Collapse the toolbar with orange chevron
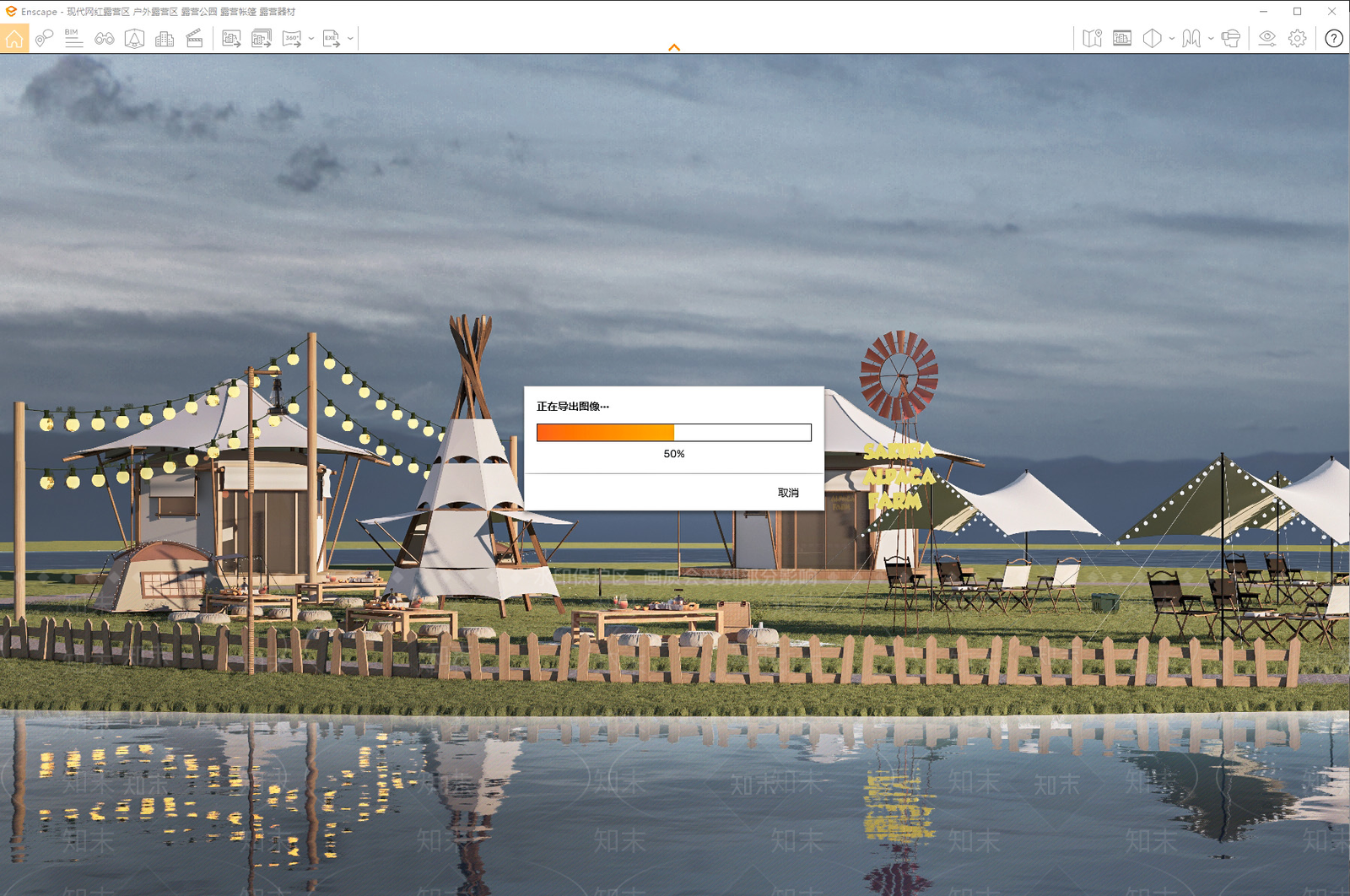This screenshot has width=1350, height=896. 674,48
